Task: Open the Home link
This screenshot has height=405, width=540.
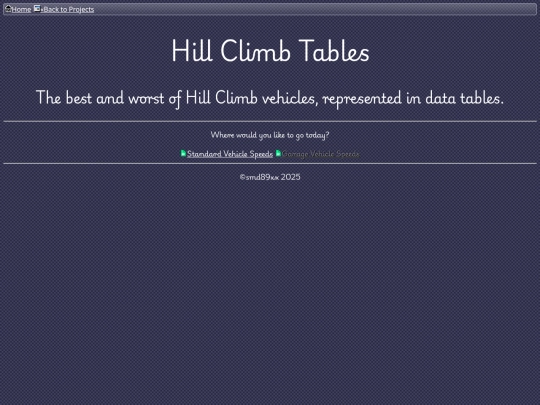Action: click(x=21, y=10)
